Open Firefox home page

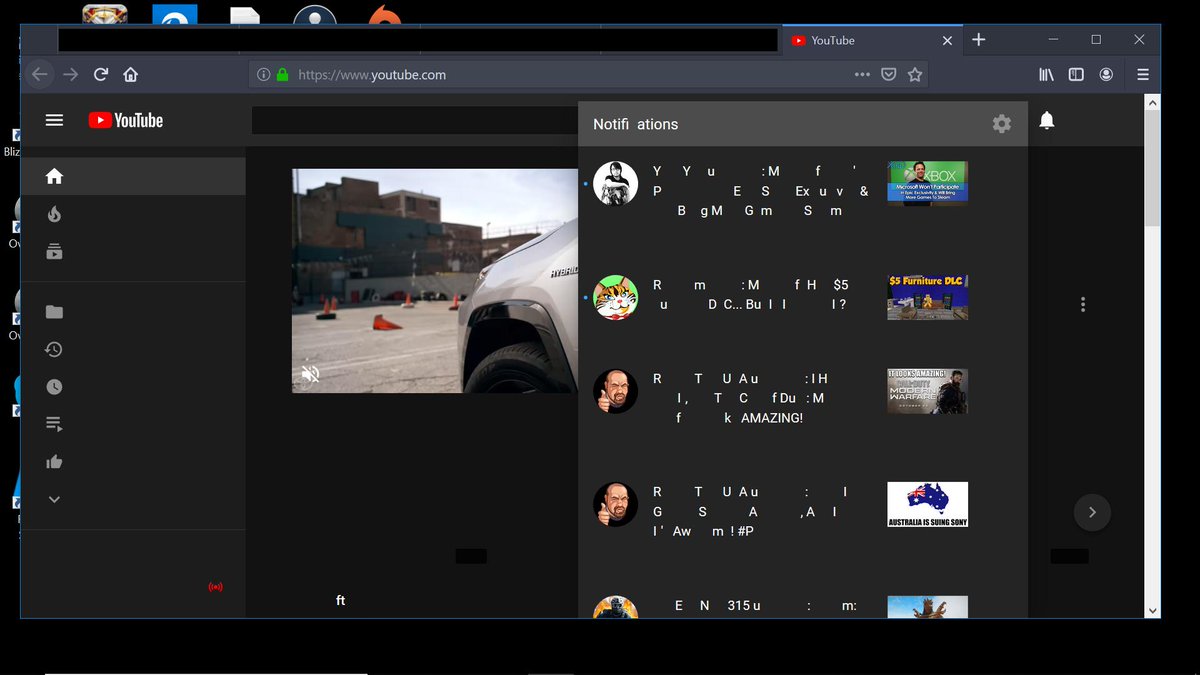[130, 75]
